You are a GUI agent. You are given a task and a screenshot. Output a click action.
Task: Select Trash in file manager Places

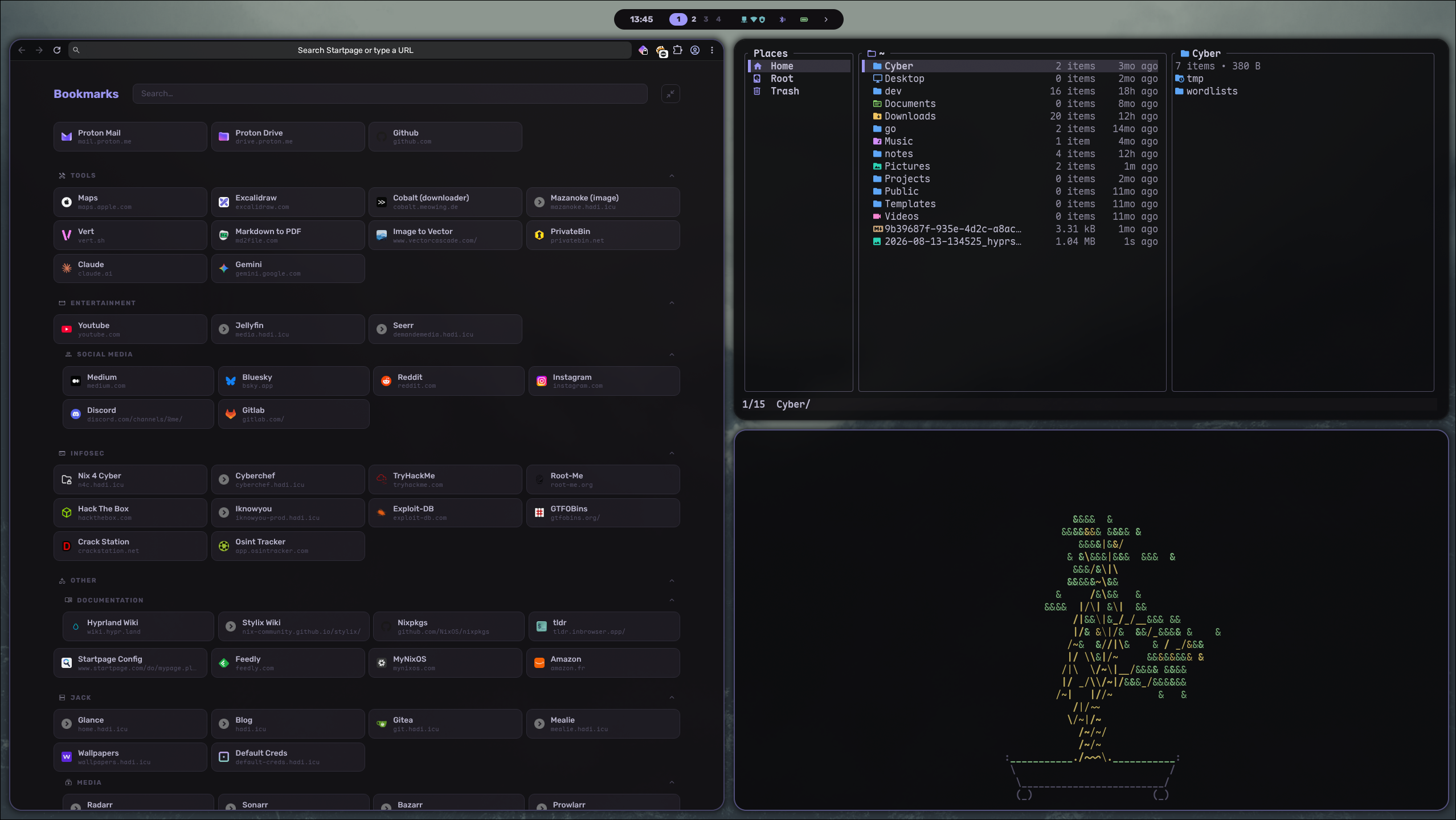(x=799, y=91)
